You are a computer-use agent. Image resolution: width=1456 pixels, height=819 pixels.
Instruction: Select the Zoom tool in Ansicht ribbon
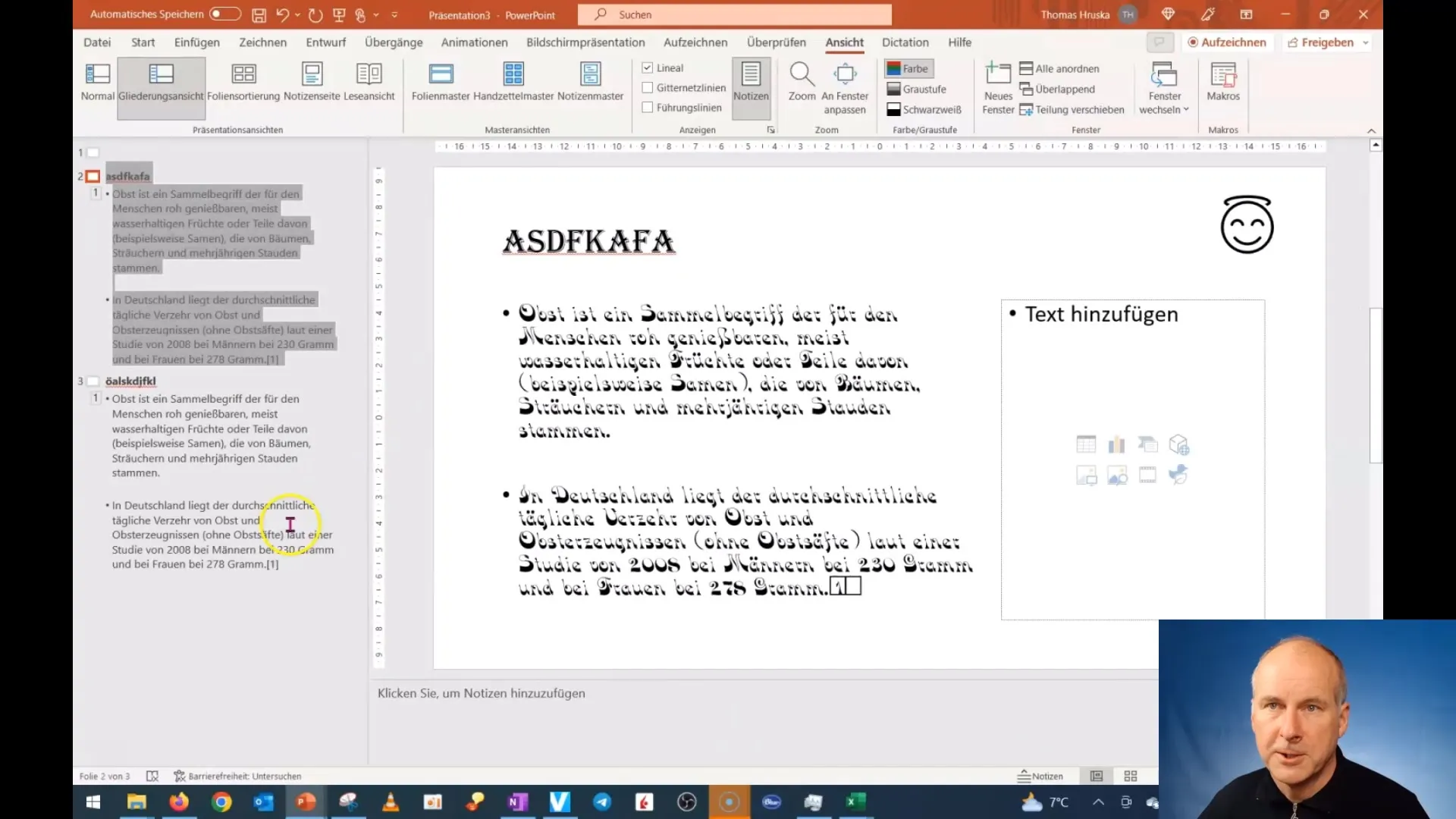(x=801, y=82)
